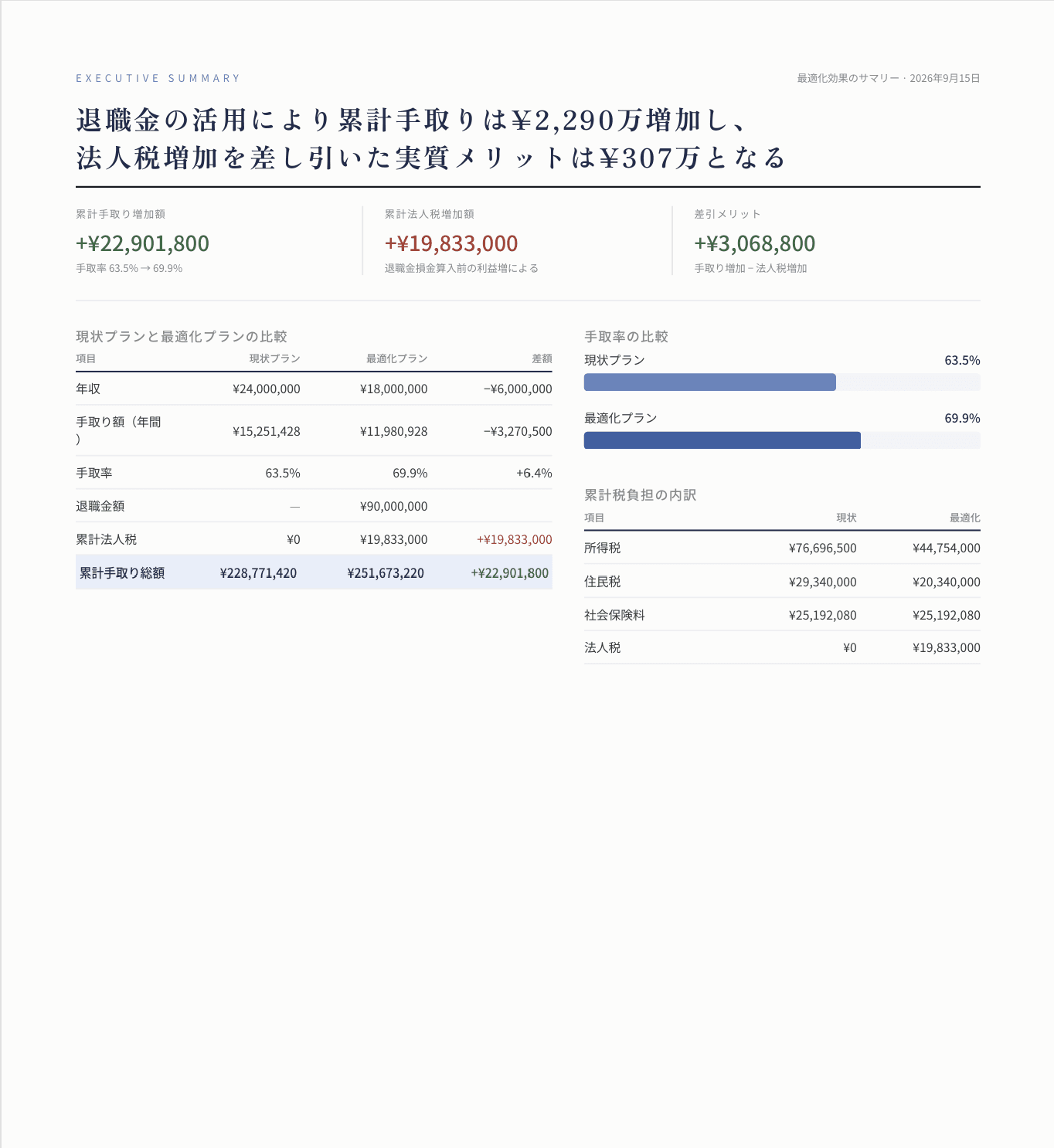Image resolution: width=1054 pixels, height=1148 pixels.
Task: Click the 累計法人税 row label
Action: [x=106, y=539]
